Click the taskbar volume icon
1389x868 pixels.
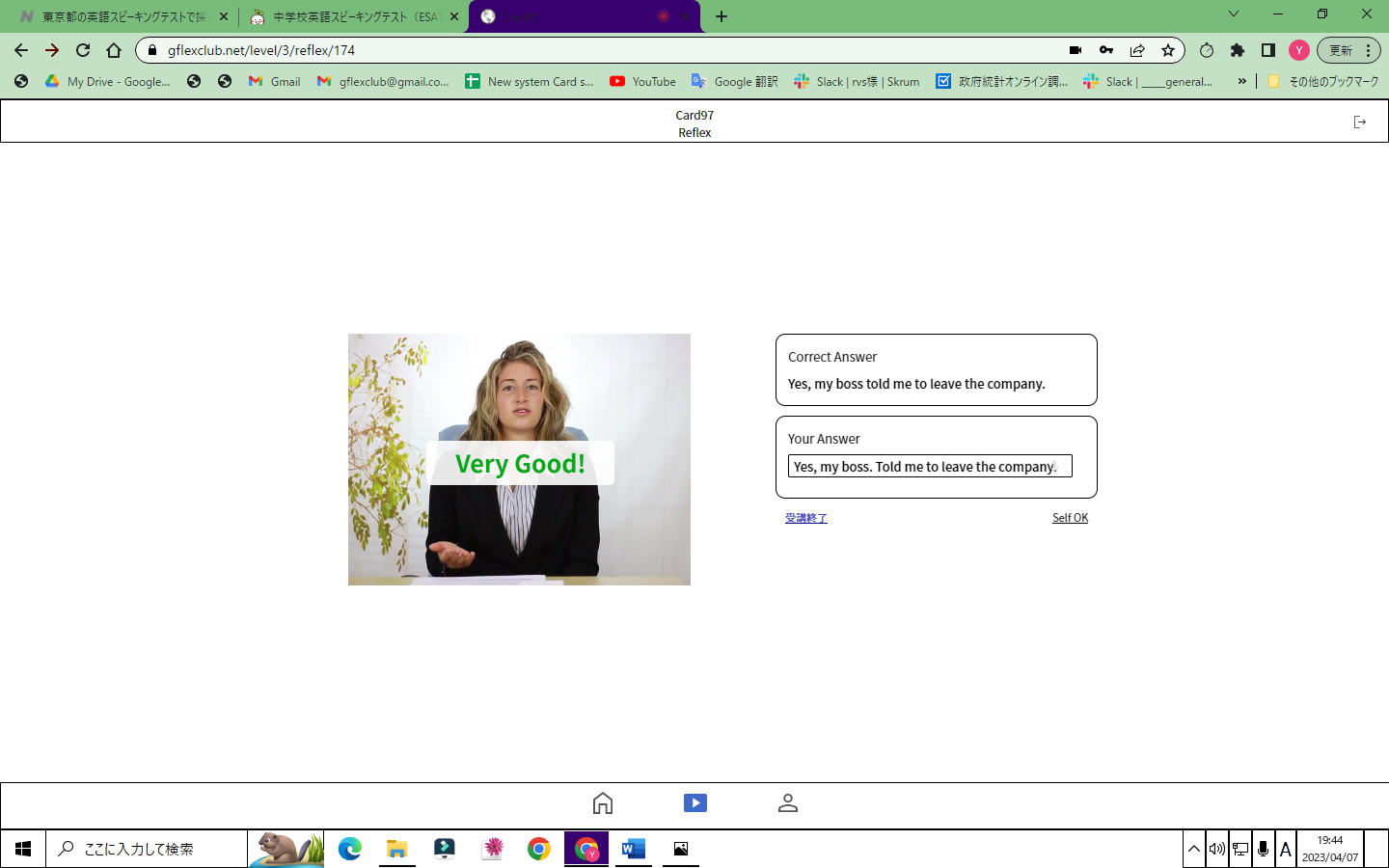coord(1217,849)
